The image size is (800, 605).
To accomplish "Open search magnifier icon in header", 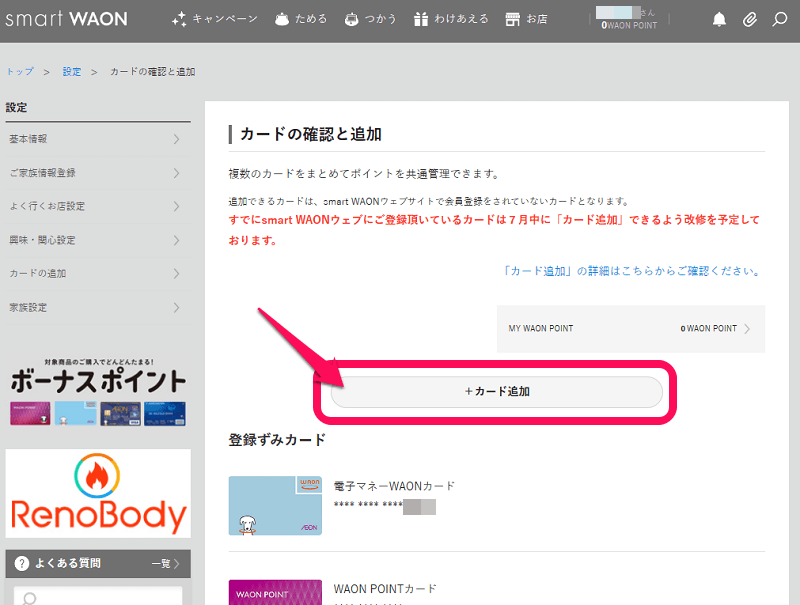I will [780, 19].
